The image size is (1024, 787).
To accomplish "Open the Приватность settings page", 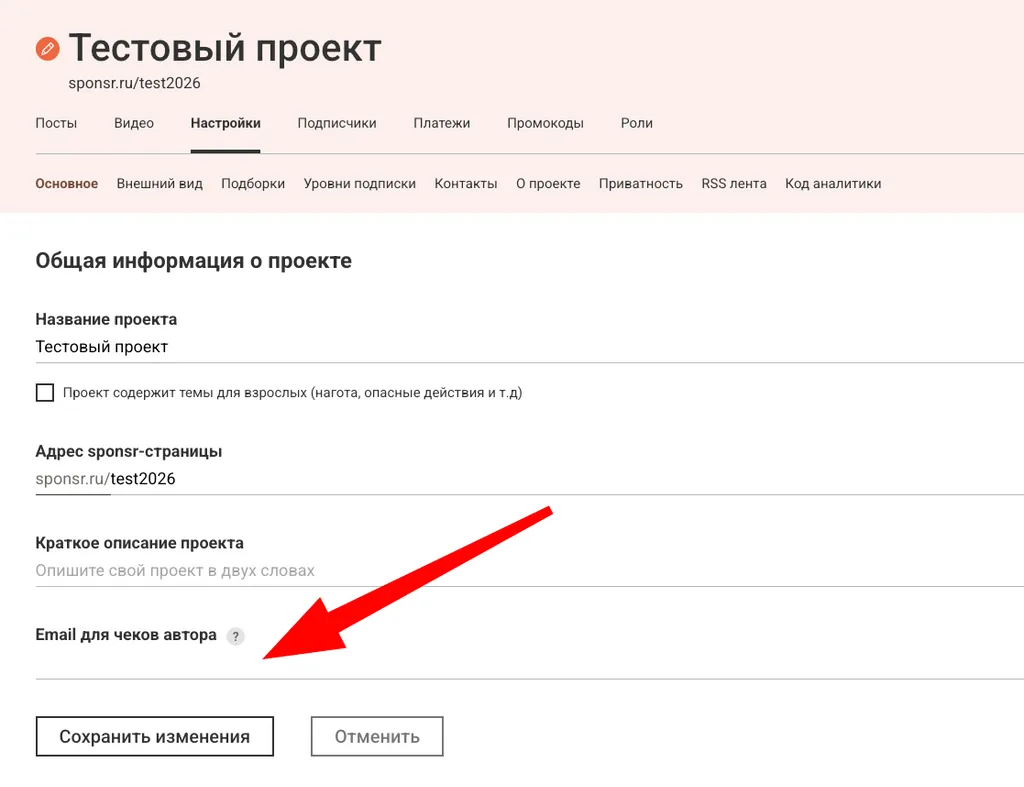I will point(641,184).
